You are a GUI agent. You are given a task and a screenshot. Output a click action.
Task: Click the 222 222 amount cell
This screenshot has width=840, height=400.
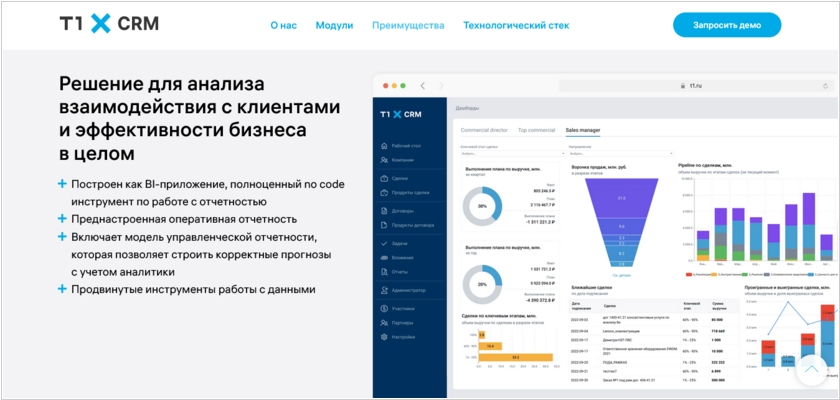[717, 362]
